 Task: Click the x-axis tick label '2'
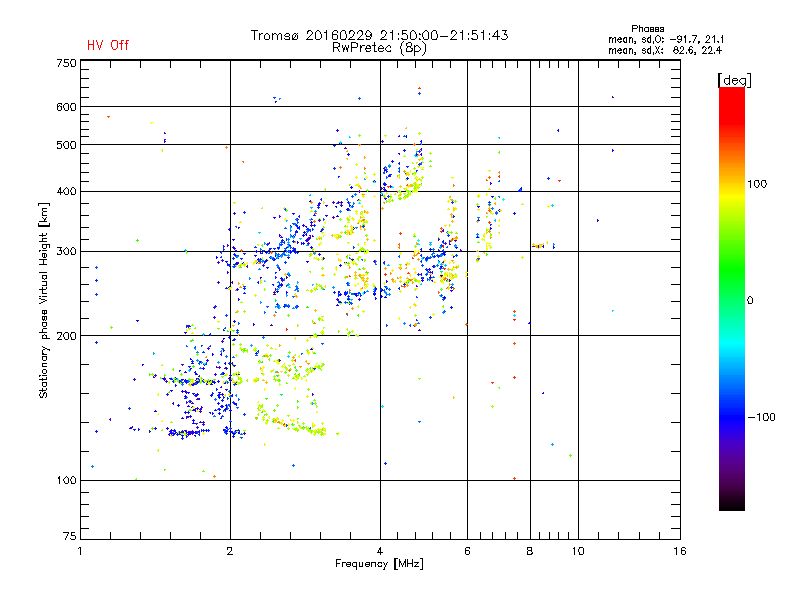point(230,551)
